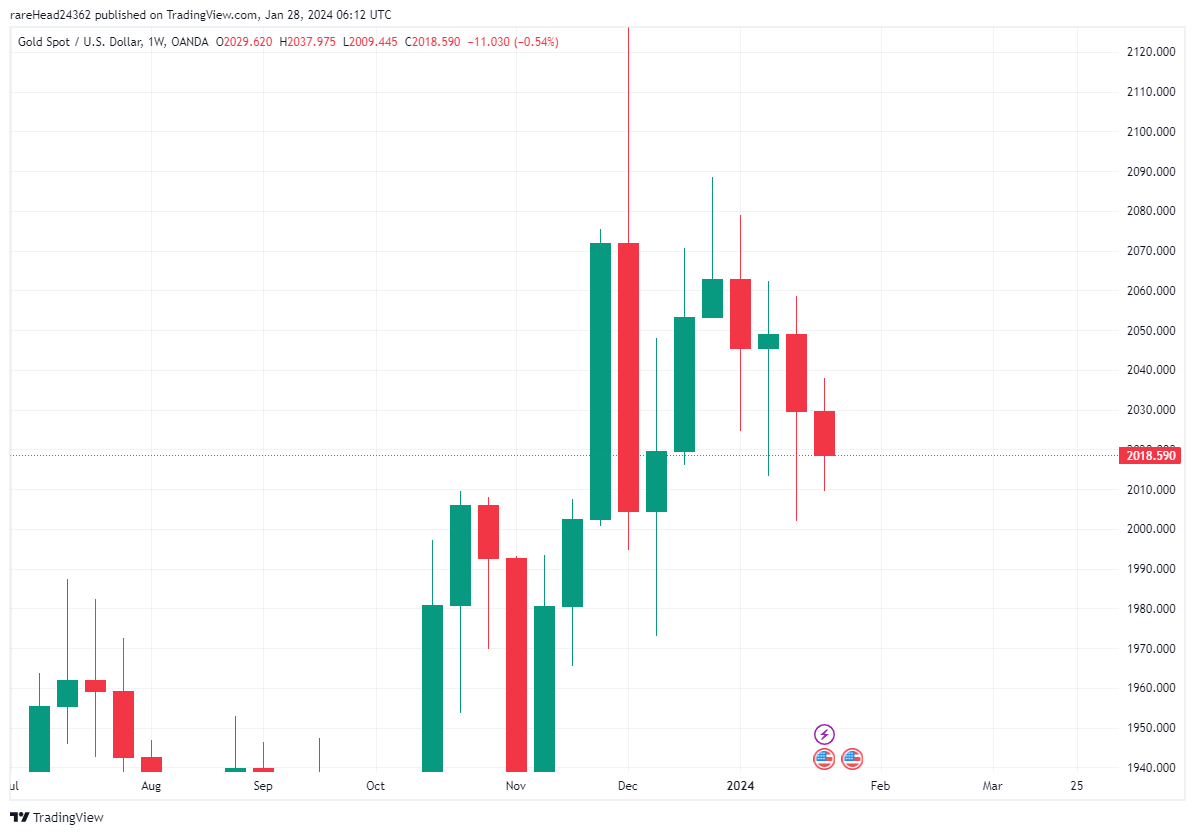Click the Dec label on time axis
Image resolution: width=1195 pixels, height=835 pixels.
628,786
